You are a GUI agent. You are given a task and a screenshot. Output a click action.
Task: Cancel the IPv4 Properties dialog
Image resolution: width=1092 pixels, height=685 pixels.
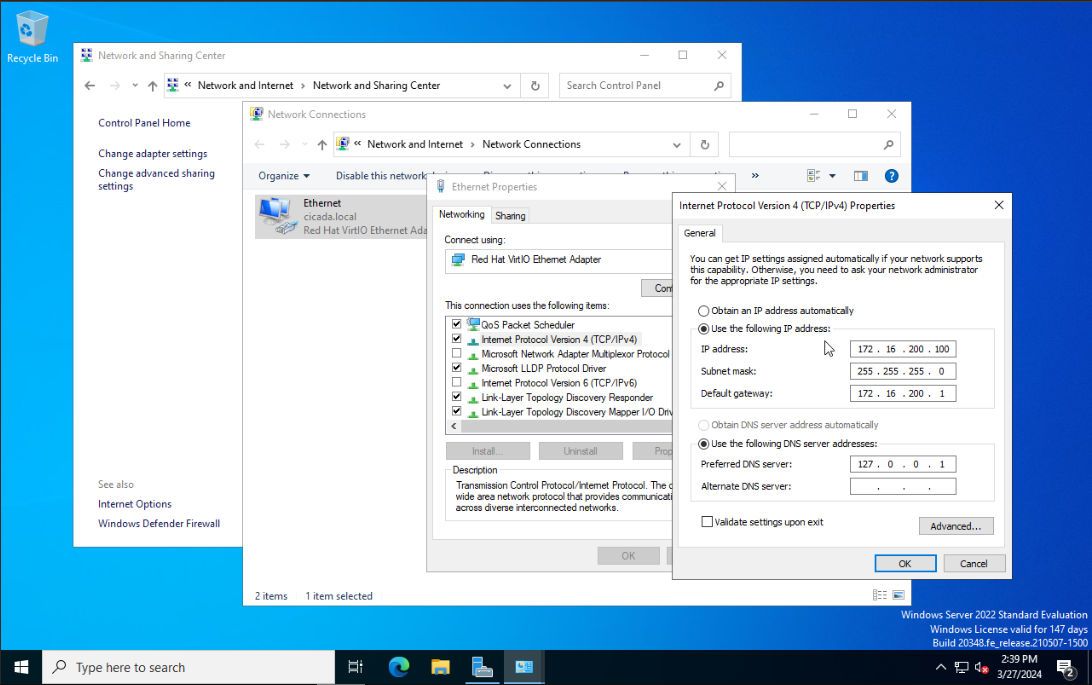pyautogui.click(x=974, y=563)
